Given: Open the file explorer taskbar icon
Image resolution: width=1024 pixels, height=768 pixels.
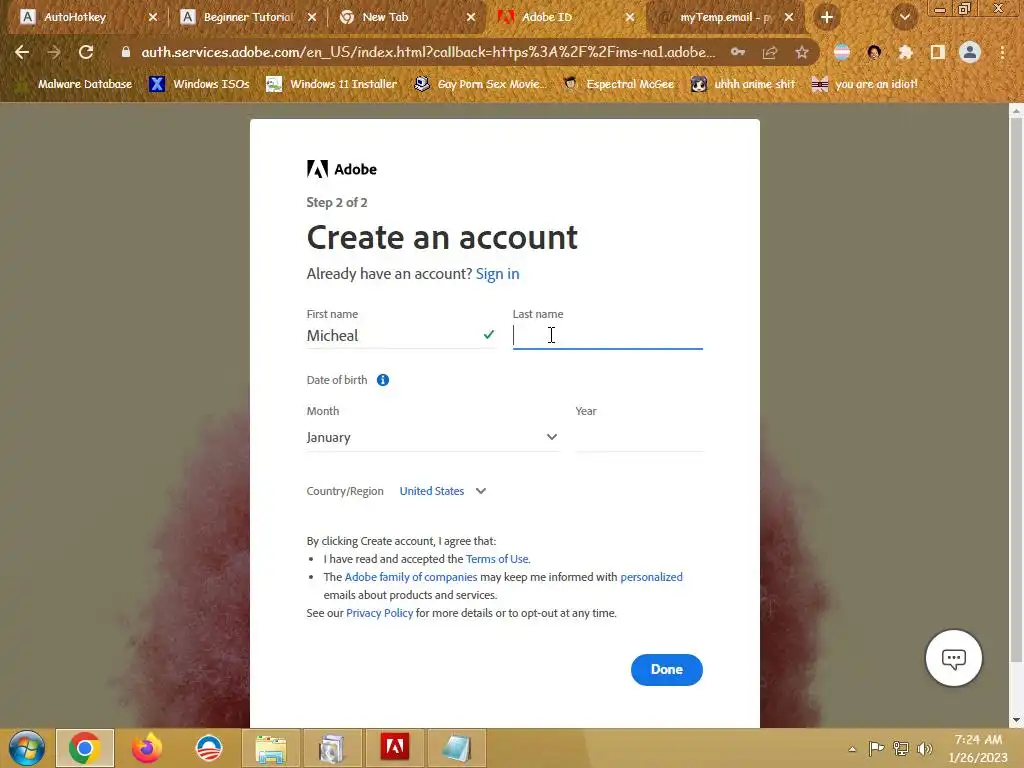Looking at the screenshot, I should [x=270, y=748].
